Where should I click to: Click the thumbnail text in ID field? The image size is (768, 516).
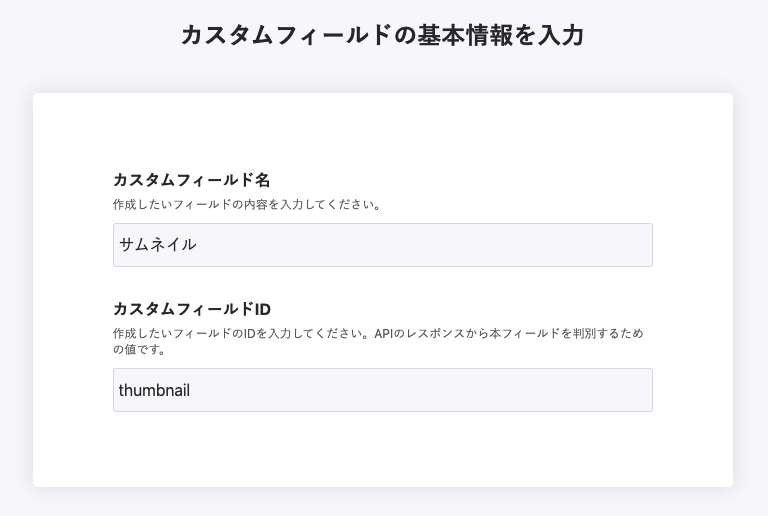click(x=154, y=390)
